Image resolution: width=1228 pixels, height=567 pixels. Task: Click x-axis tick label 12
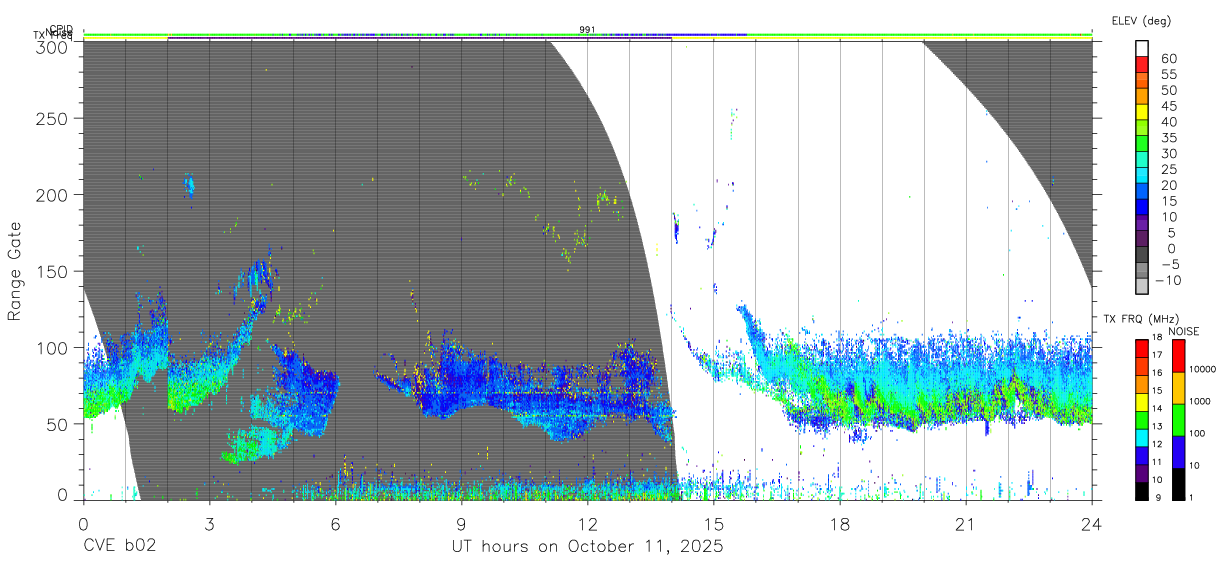click(x=587, y=523)
